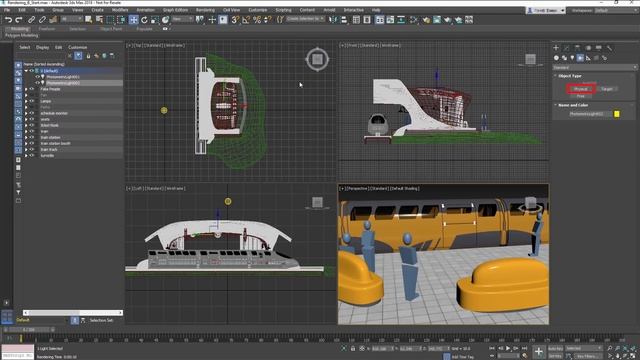The height and width of the screenshot is (360, 640).
Task: Activate the Select and Move tool
Action: pyautogui.click(x=133, y=20)
